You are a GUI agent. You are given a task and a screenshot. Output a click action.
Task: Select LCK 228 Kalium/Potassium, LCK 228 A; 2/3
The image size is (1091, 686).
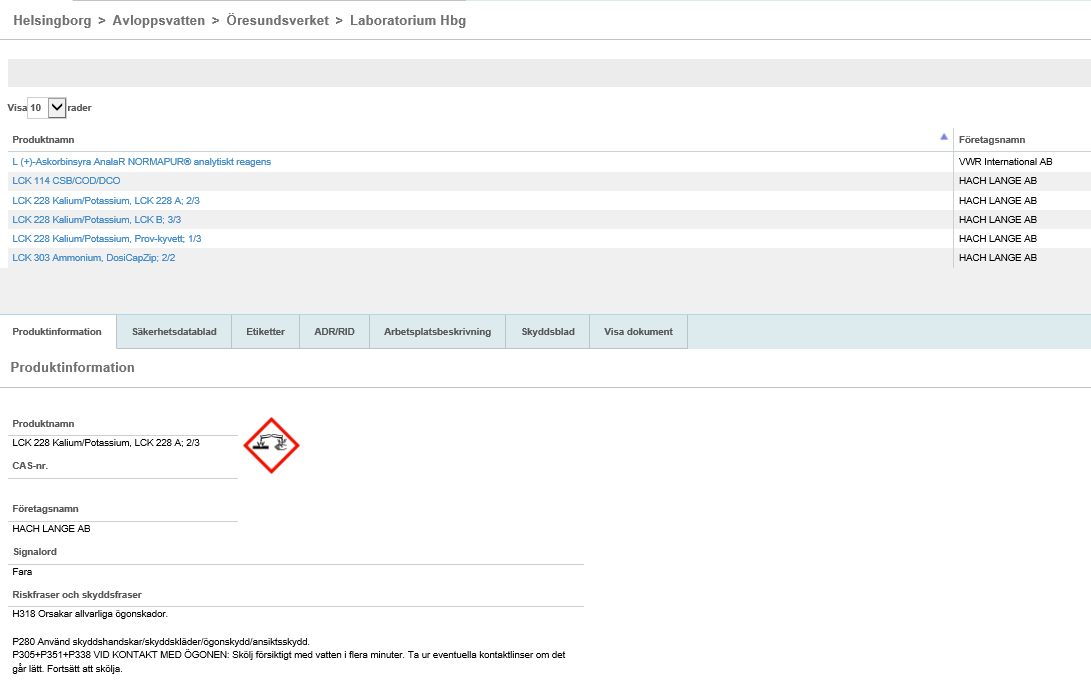point(106,201)
